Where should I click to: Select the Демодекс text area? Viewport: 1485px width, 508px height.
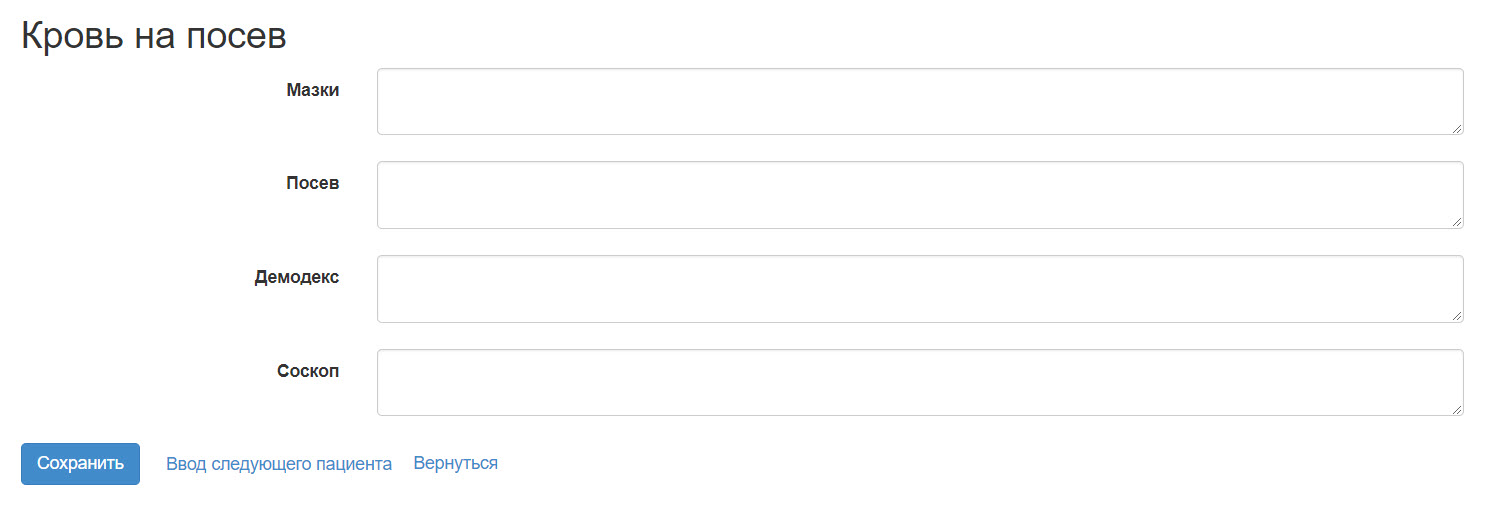coord(919,289)
